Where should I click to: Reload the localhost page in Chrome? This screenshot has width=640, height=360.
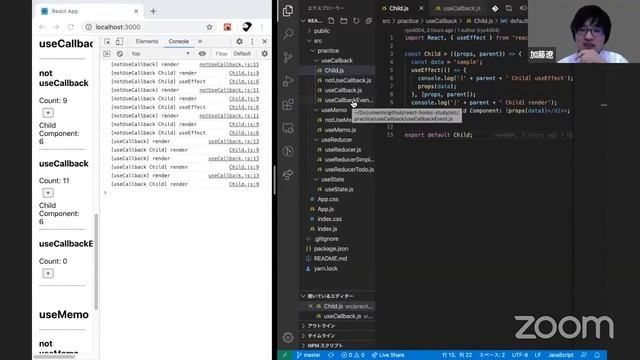click(x=71, y=27)
